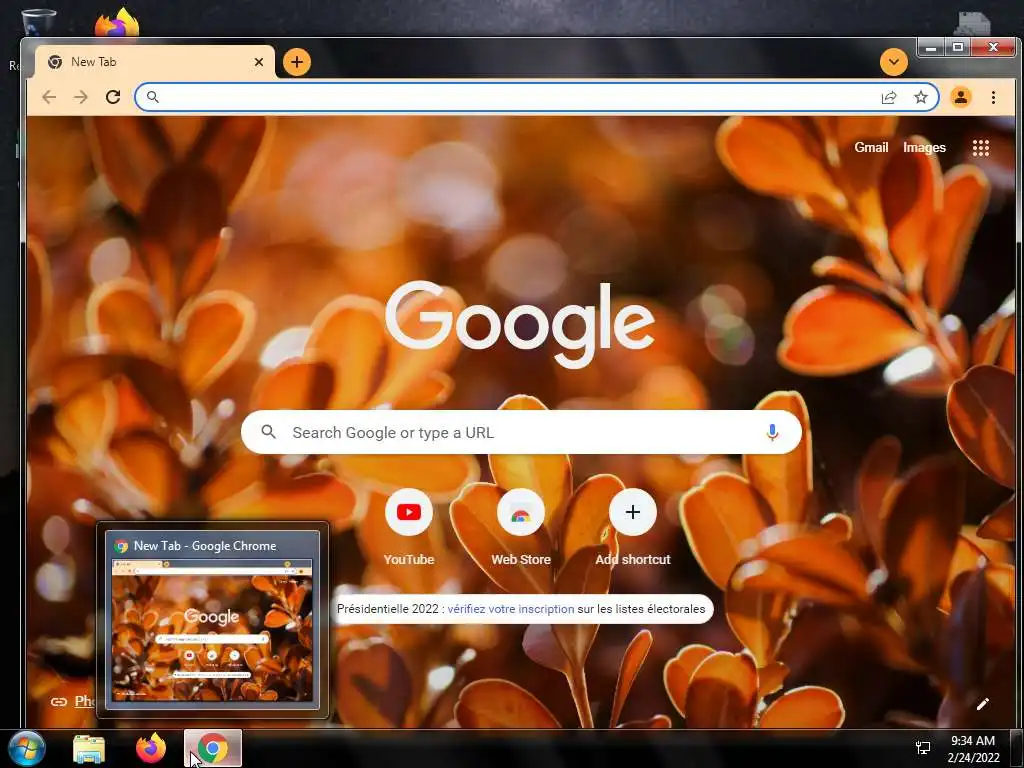Click the Google logo
The width and height of the screenshot is (1024, 768).
click(x=520, y=323)
